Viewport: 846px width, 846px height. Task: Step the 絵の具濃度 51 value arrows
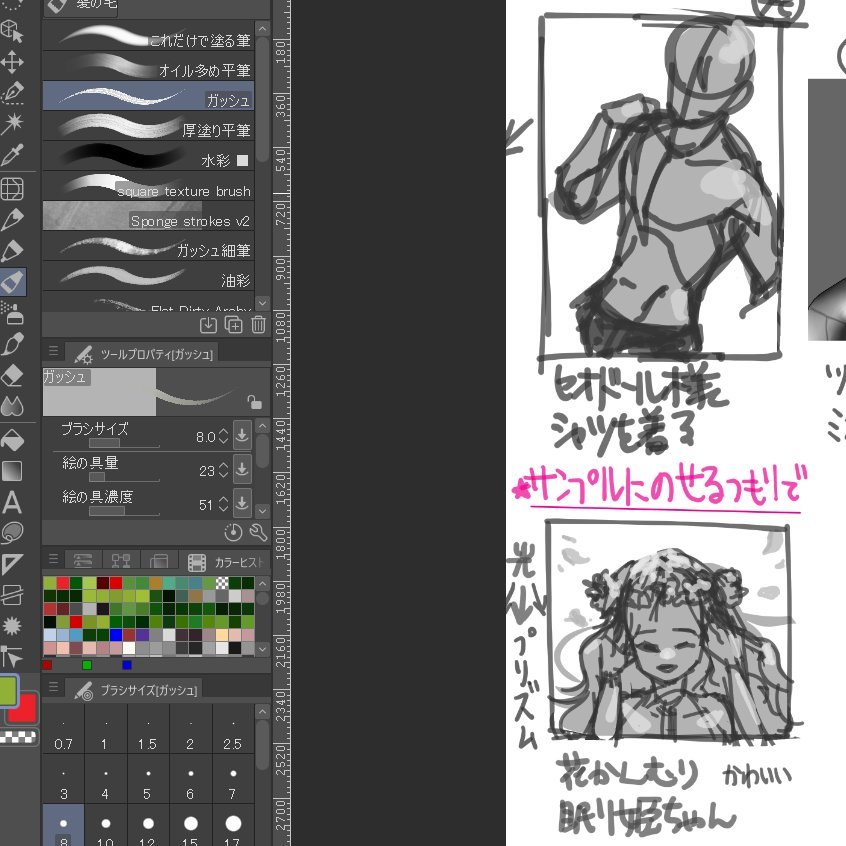pos(223,504)
